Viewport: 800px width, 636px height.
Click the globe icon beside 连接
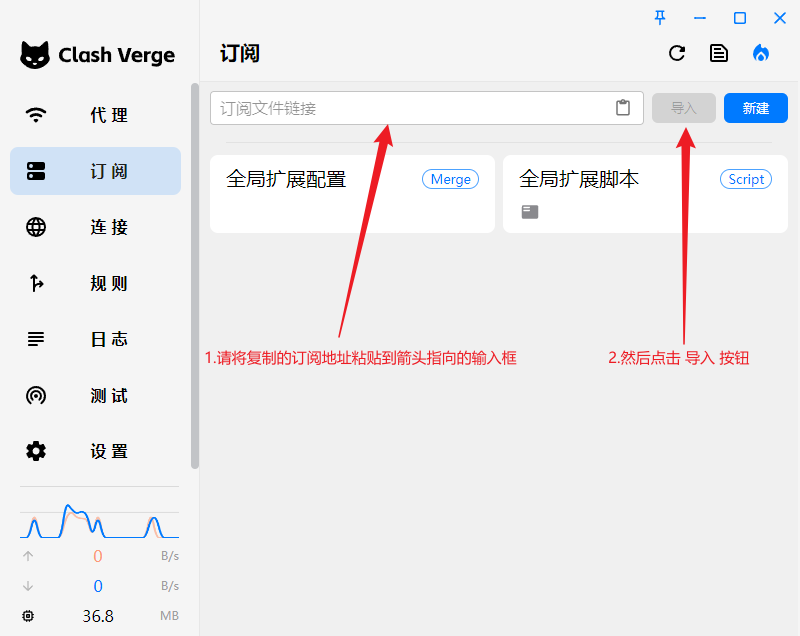point(36,227)
